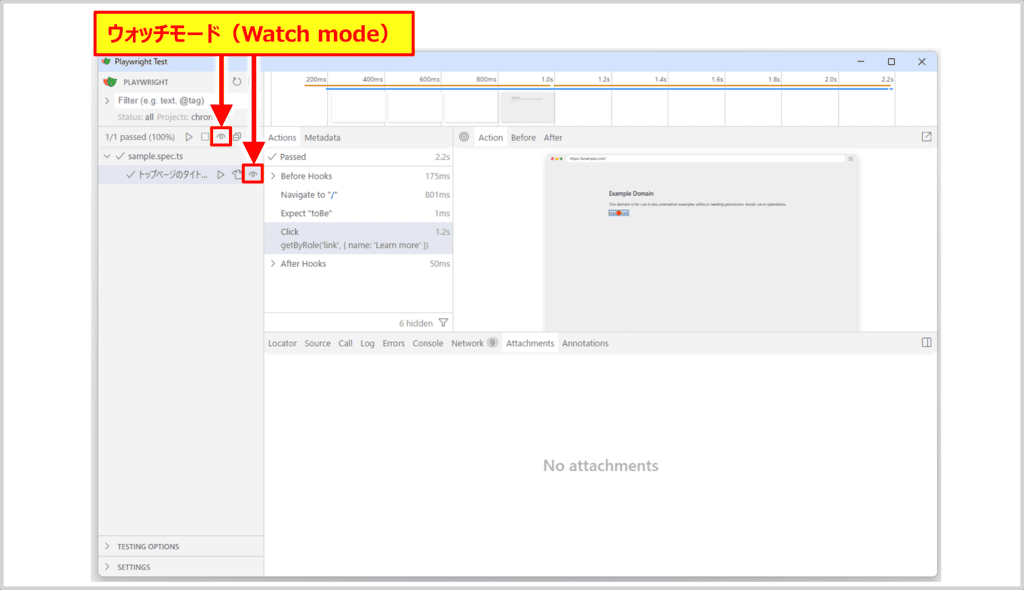Toggle watch mode for all tests
Viewport: 1024px width, 590px height.
[221, 137]
